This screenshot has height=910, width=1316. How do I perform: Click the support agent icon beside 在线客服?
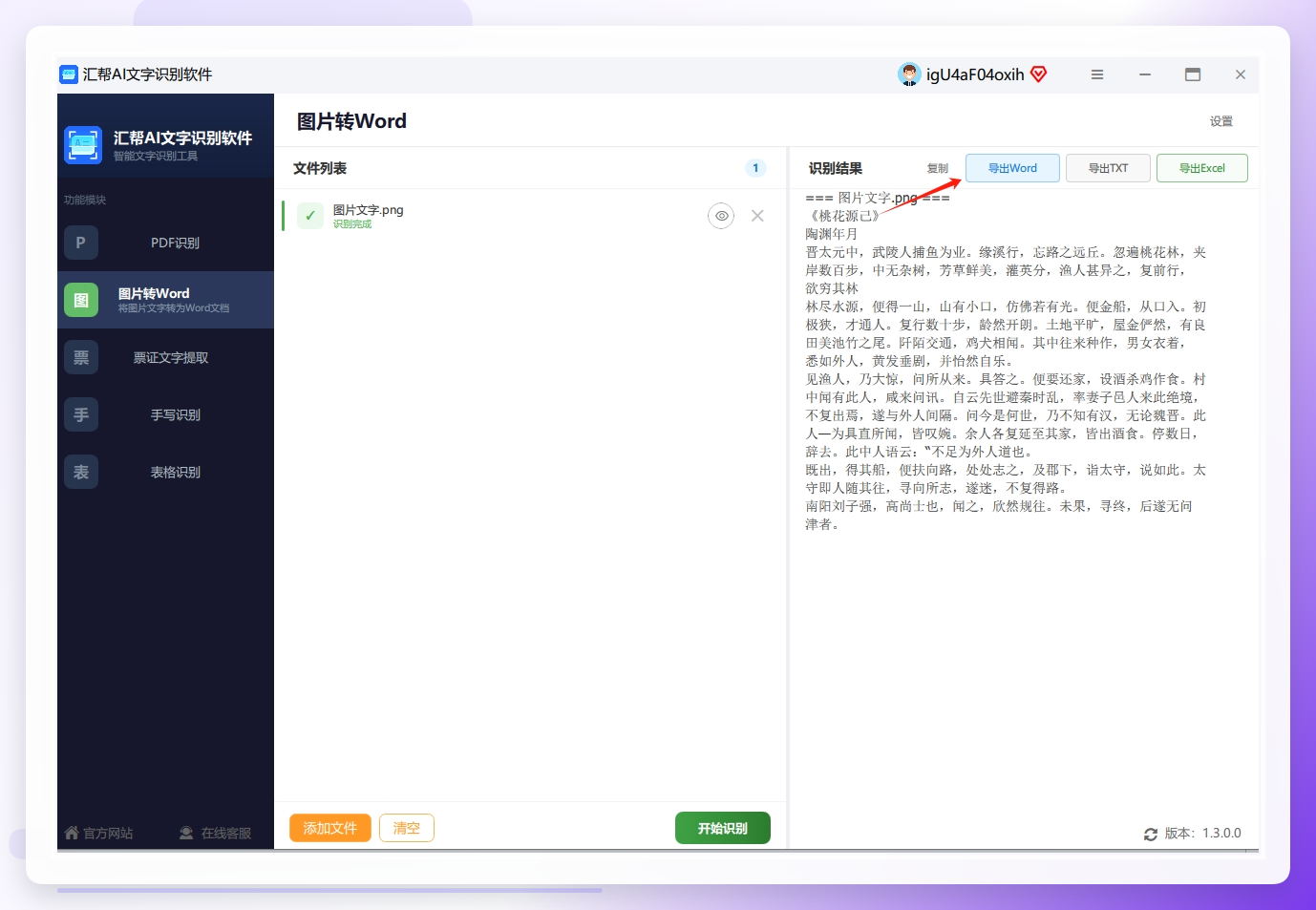[186, 834]
